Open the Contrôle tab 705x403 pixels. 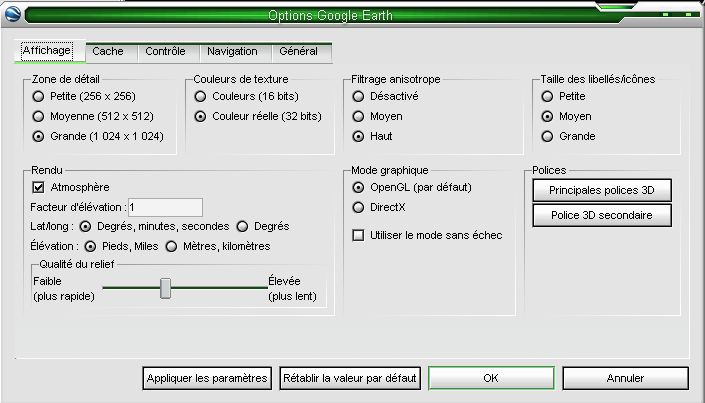pyautogui.click(x=169, y=52)
